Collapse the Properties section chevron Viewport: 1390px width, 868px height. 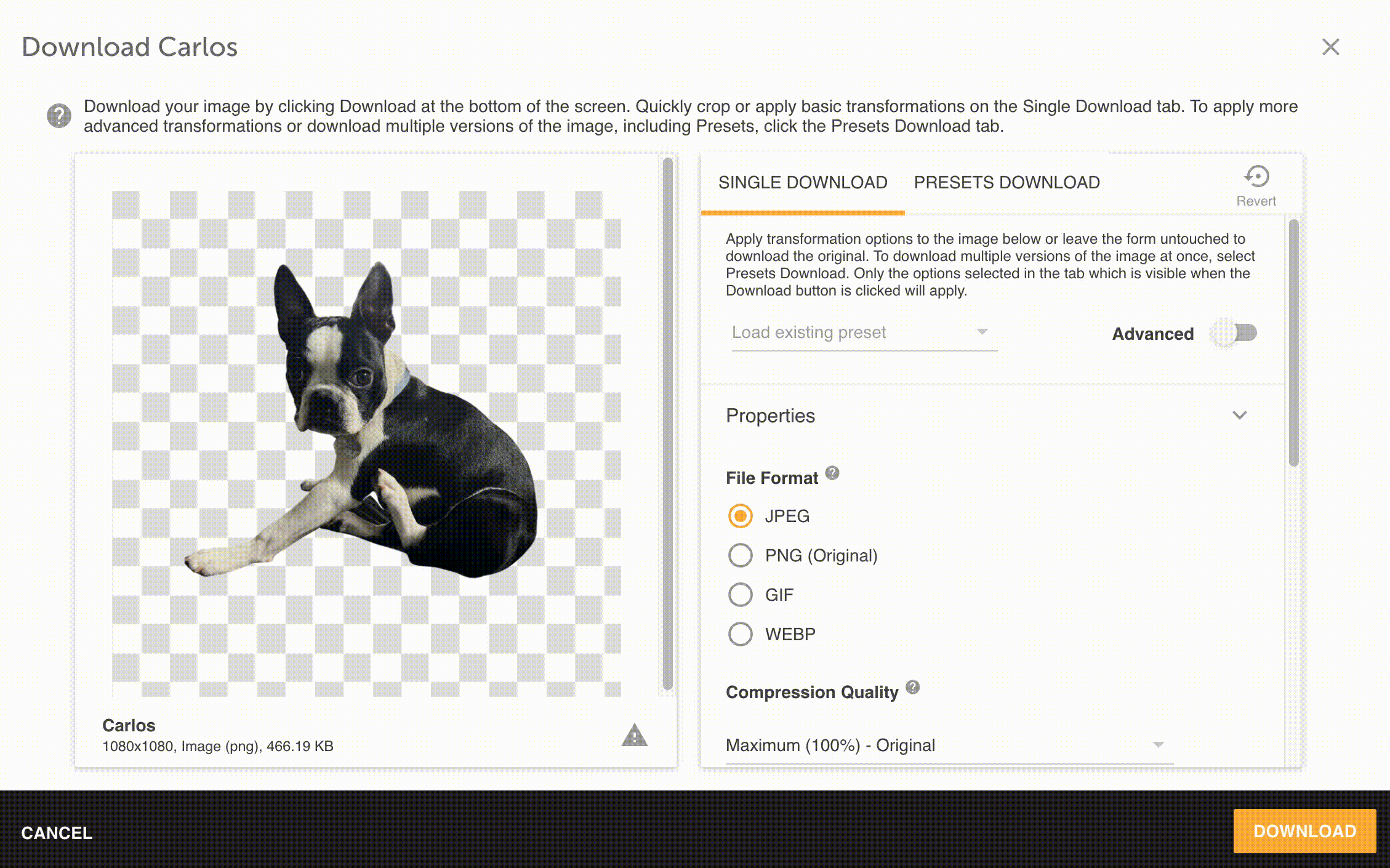[x=1240, y=416]
